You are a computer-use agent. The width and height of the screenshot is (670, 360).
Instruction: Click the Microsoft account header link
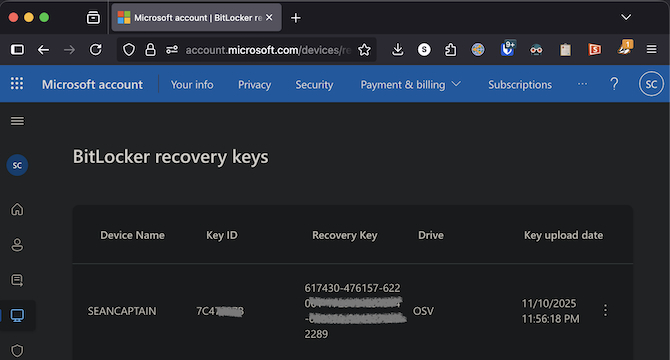click(92, 85)
